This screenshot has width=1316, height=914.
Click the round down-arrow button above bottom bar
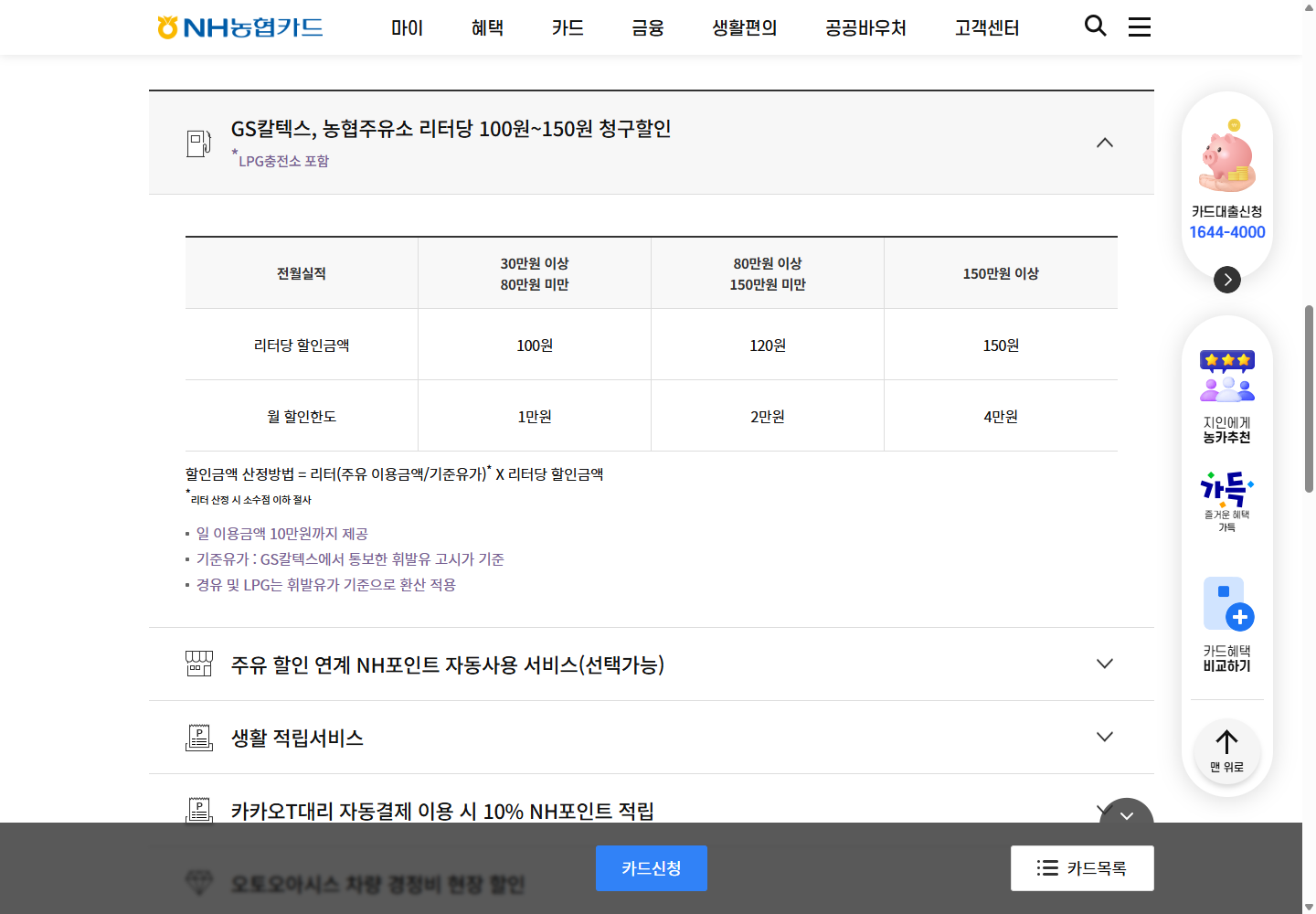pos(1127,812)
